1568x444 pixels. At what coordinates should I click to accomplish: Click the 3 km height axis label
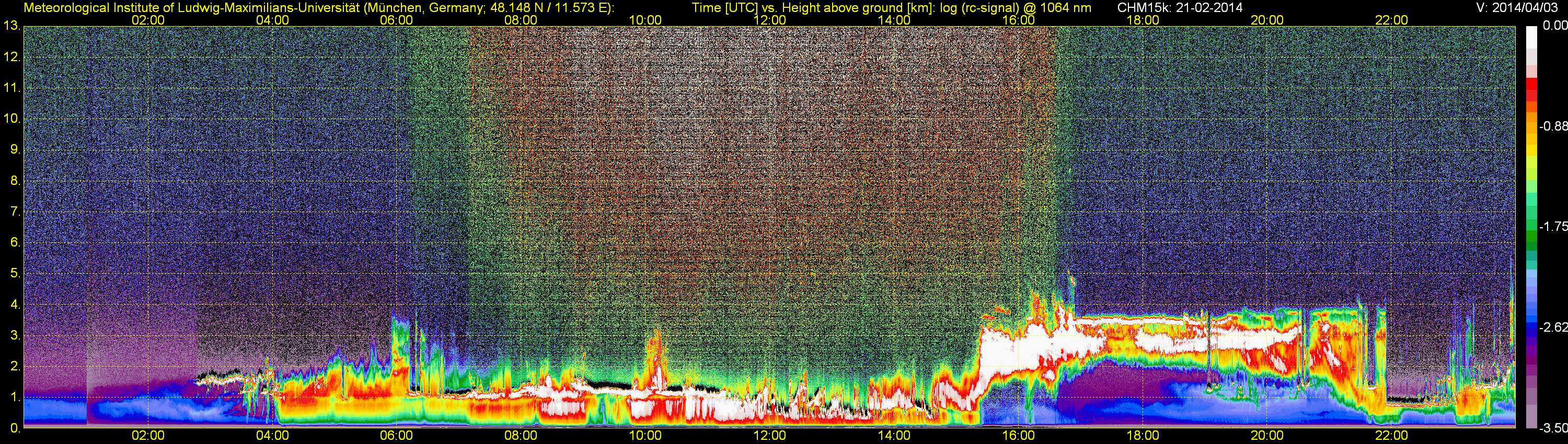click(15, 336)
